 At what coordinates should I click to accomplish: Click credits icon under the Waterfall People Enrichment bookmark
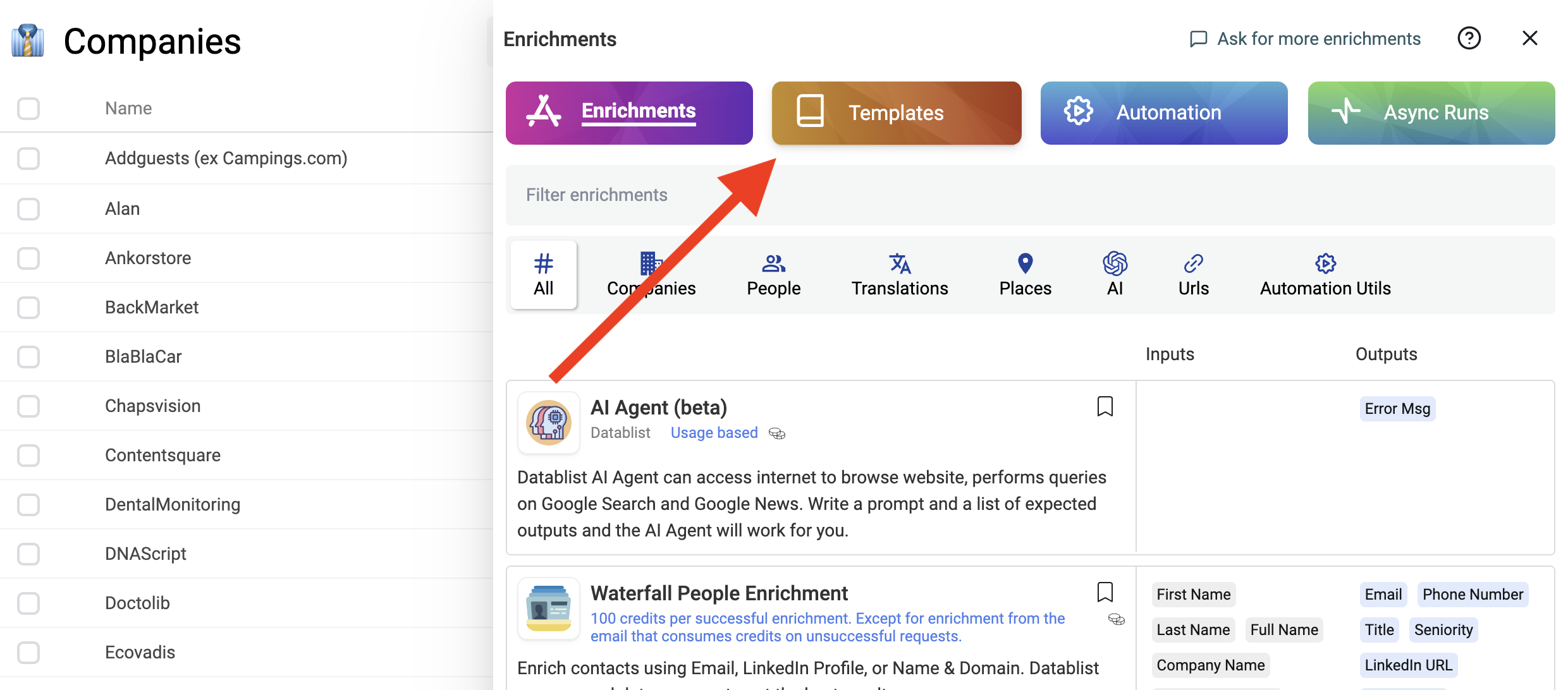coord(1117,619)
